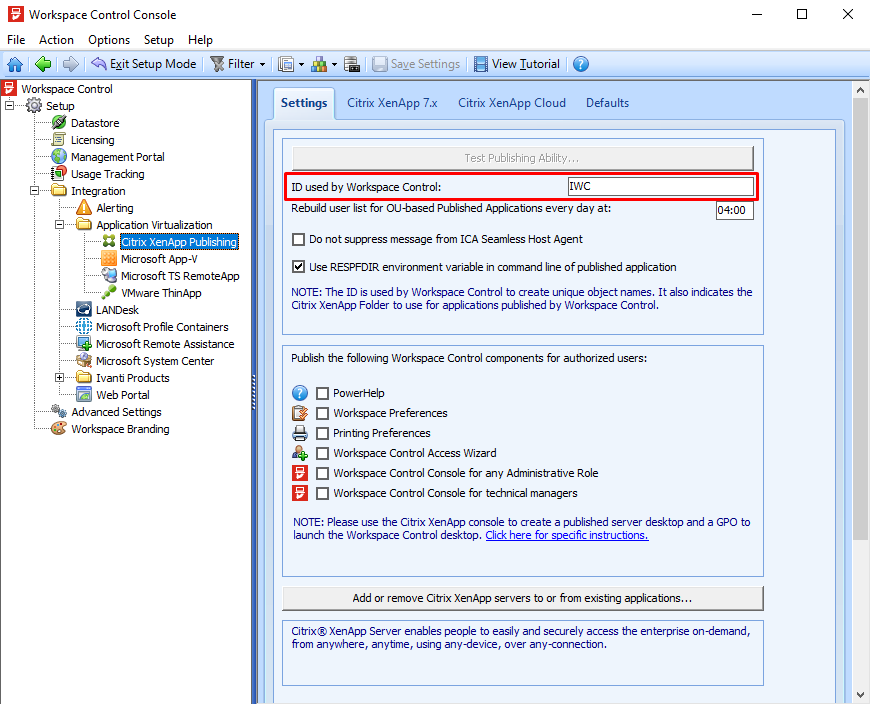The width and height of the screenshot is (870, 704).
Task: Click the vertical scrollbar up arrow
Action: [x=860, y=90]
